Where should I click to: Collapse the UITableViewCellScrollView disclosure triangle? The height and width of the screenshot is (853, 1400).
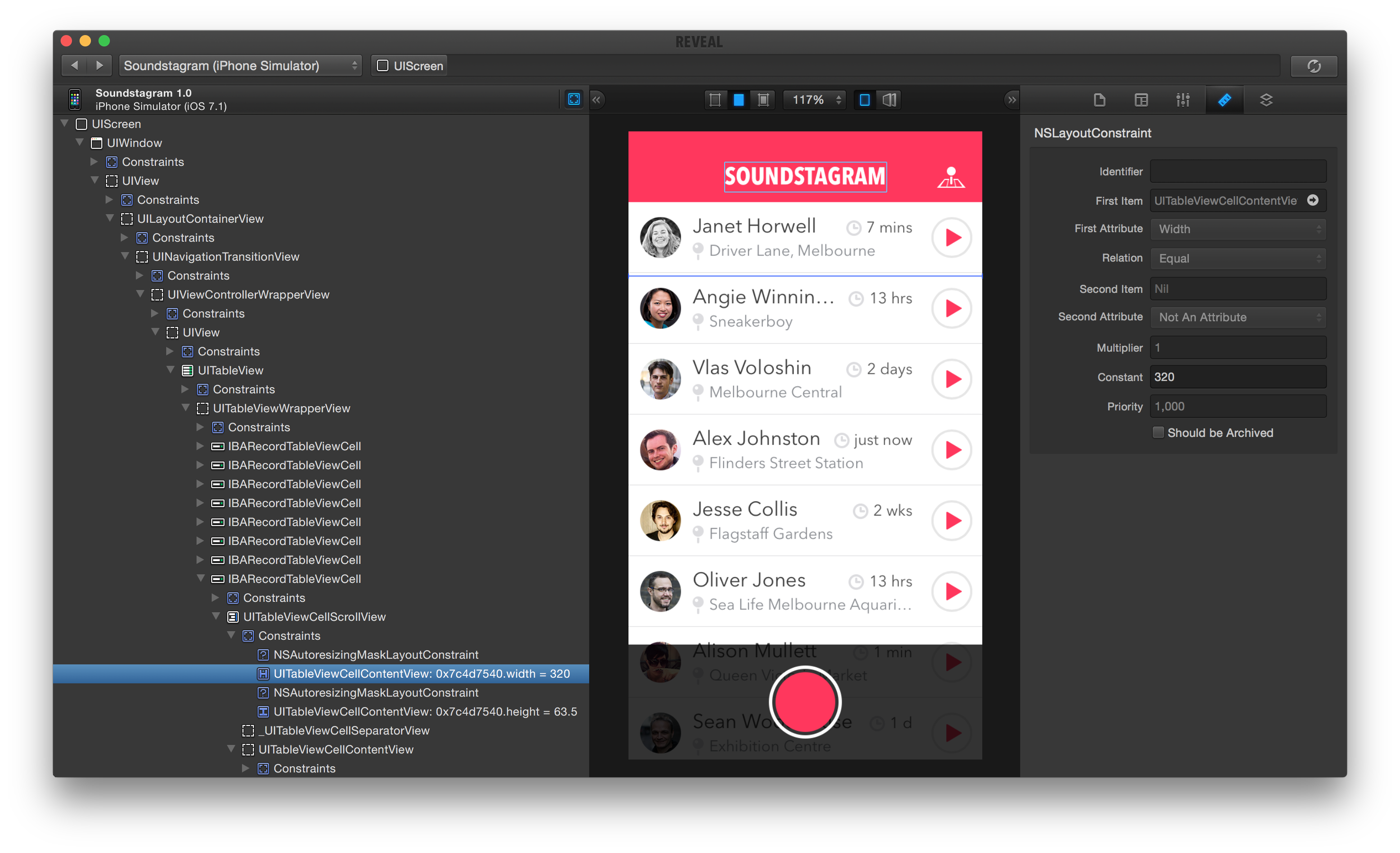coord(216,616)
